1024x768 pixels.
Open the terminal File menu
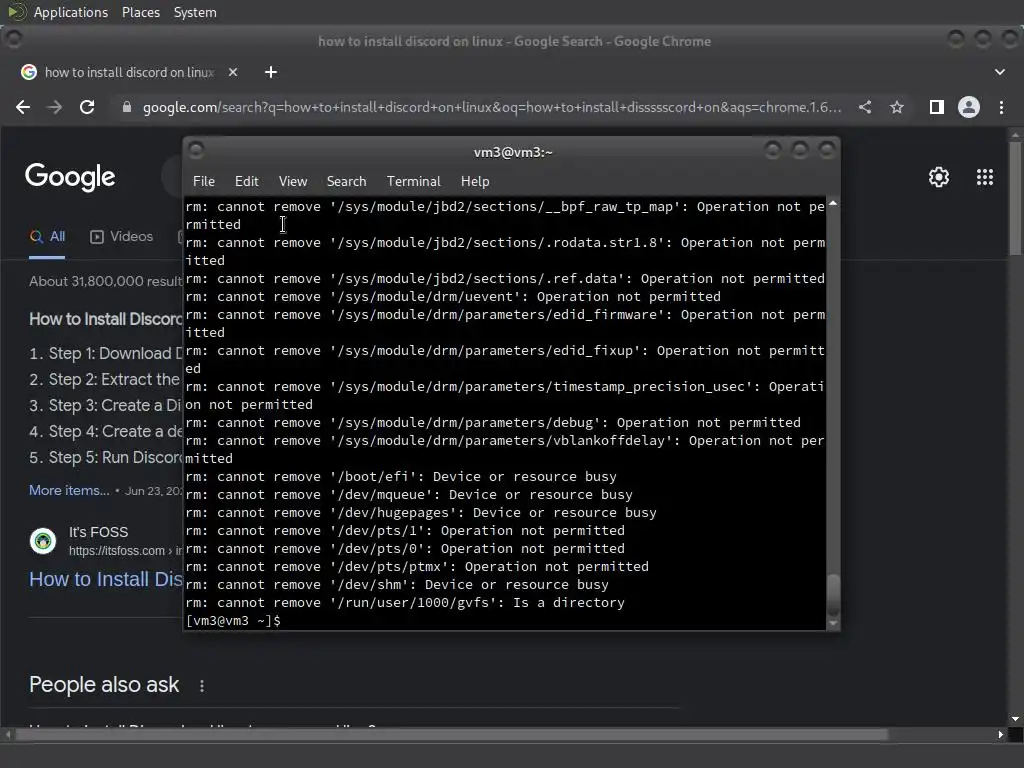204,182
